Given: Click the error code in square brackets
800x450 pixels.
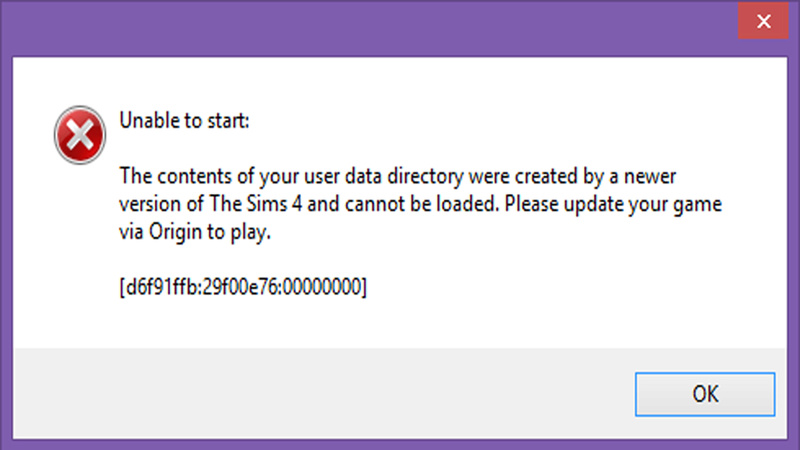Looking at the screenshot, I should [x=243, y=287].
